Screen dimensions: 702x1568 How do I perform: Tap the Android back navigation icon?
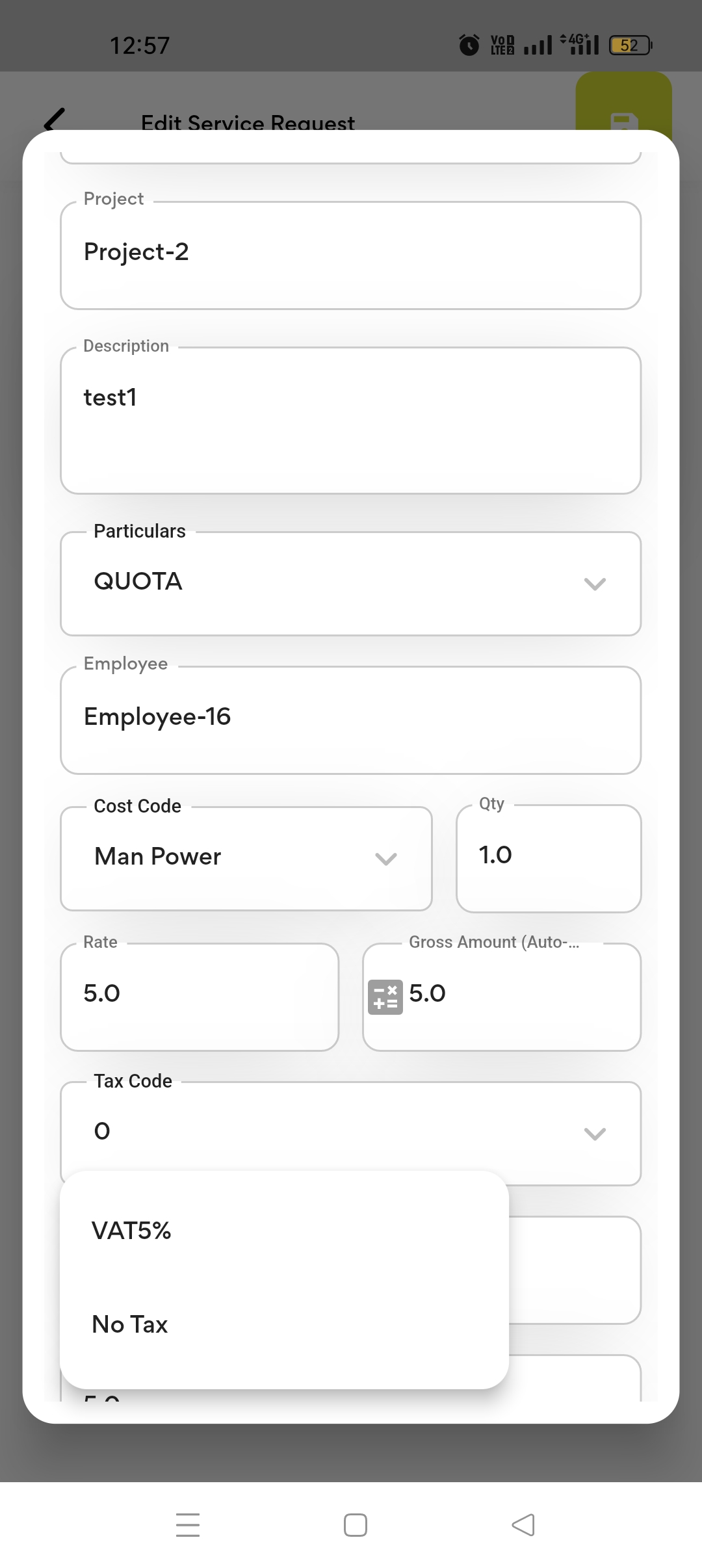point(523,1524)
